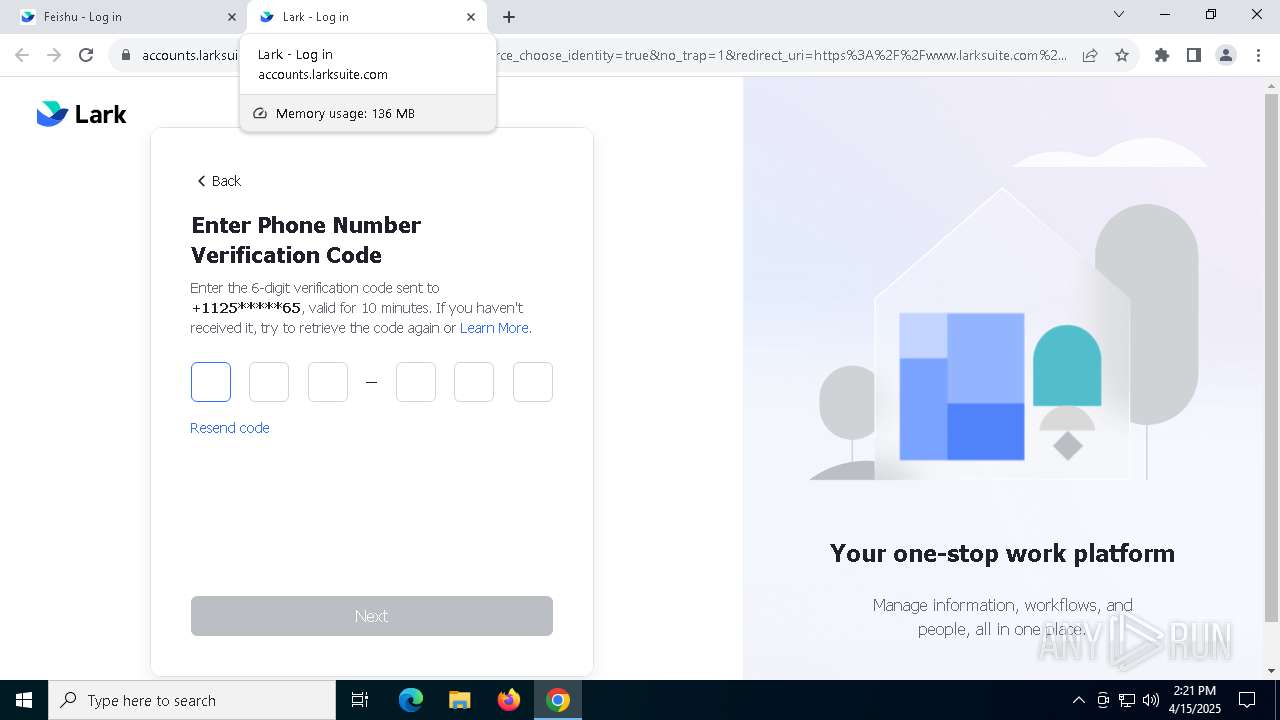Open Task View on the taskbar
The width and height of the screenshot is (1280, 720).
pos(360,700)
